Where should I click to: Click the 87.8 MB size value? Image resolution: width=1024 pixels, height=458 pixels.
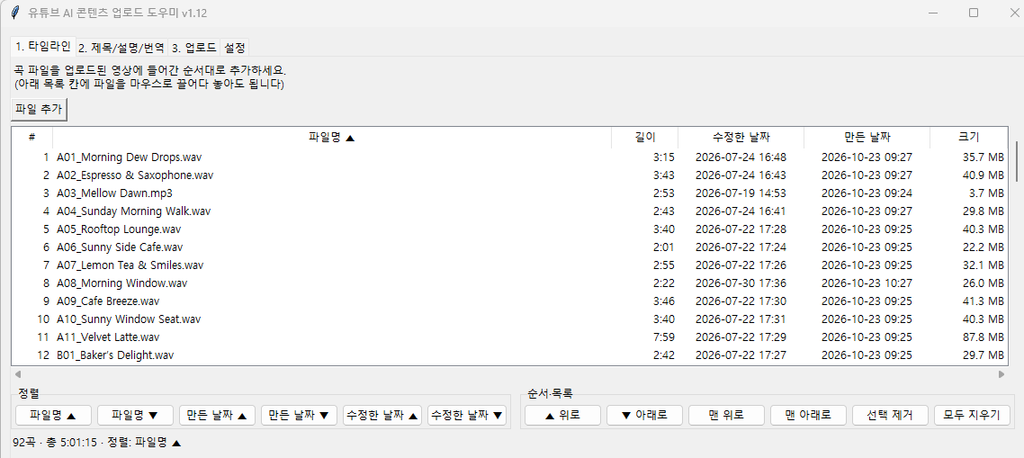[x=984, y=337]
